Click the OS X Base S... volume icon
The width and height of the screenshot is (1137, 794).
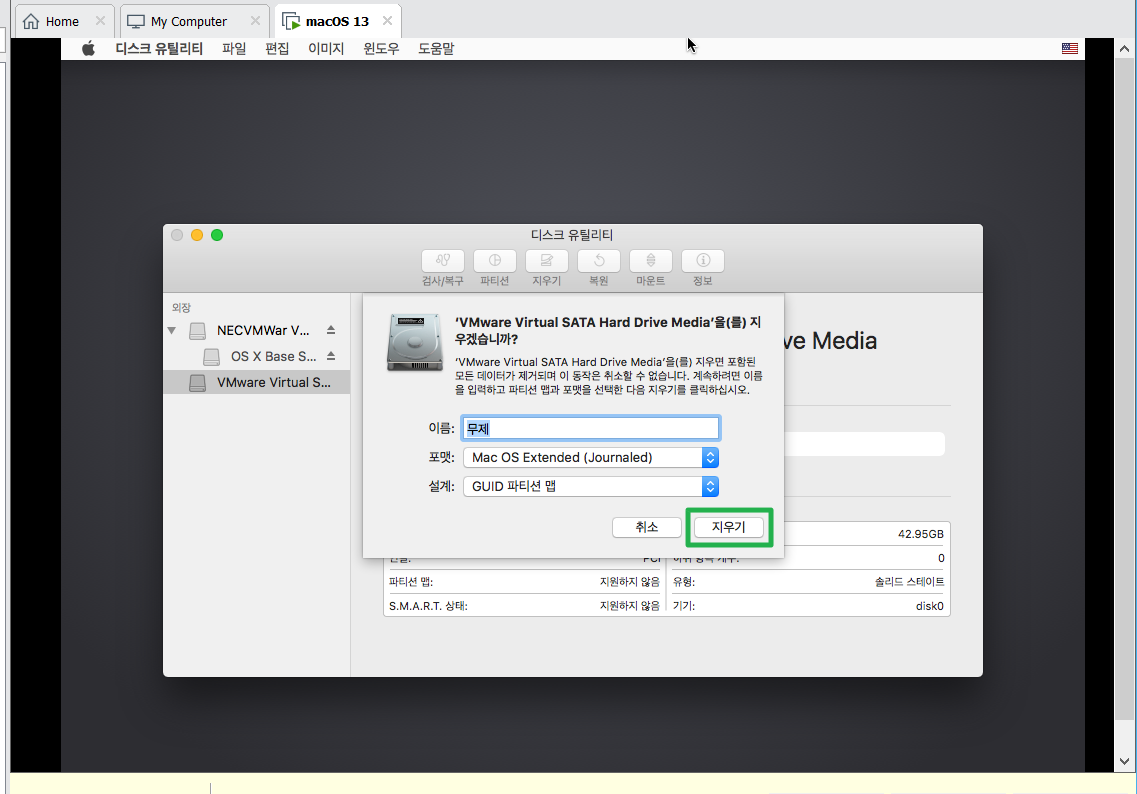212,357
